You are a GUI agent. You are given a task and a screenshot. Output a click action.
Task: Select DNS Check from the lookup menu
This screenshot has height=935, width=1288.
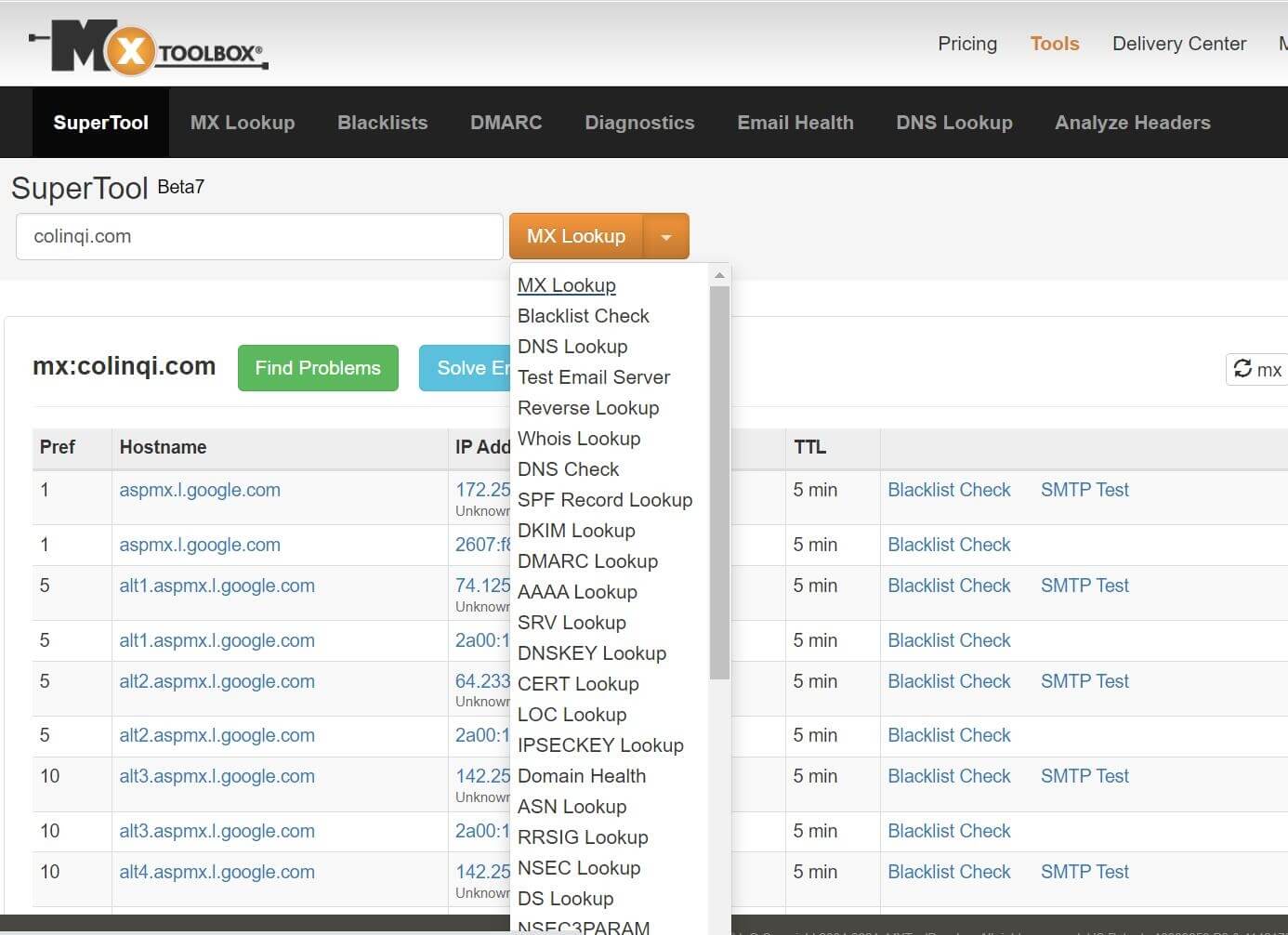pyautogui.click(x=568, y=469)
